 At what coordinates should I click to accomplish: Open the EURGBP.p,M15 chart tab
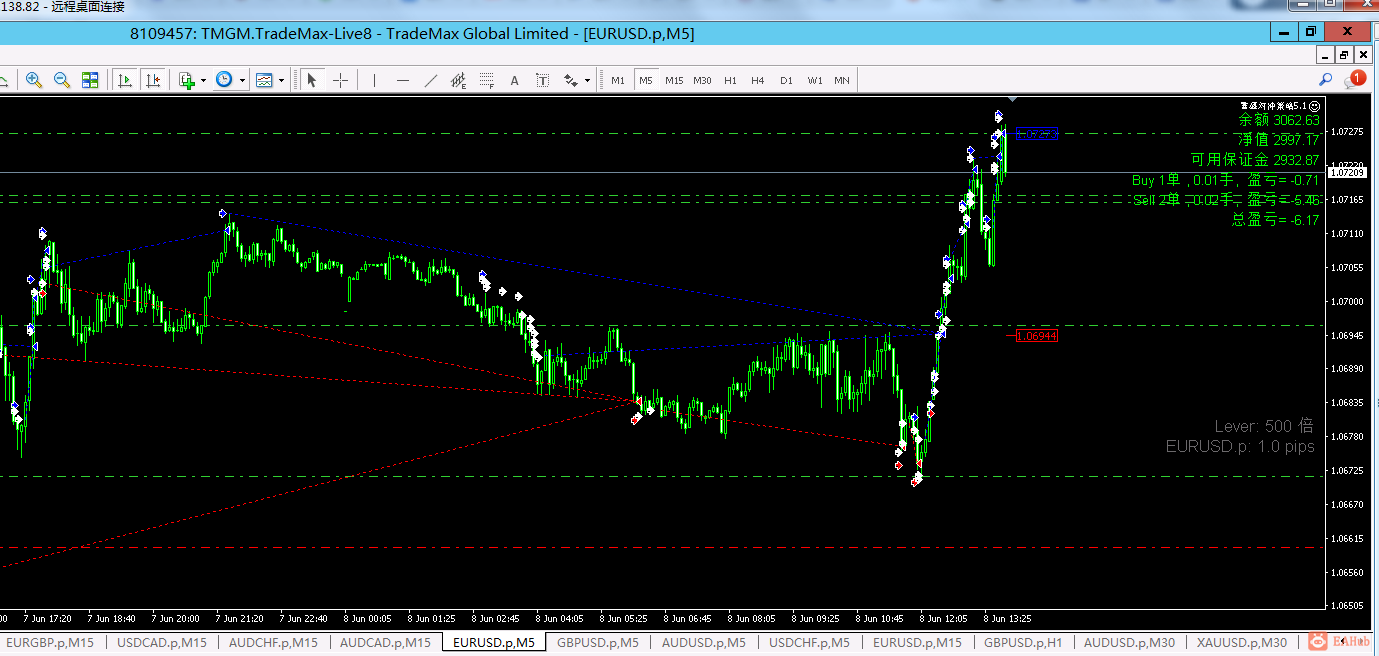point(50,642)
